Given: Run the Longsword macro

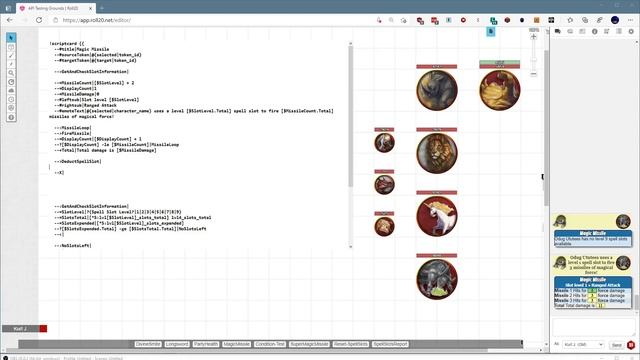Looking at the screenshot, I should click(x=177, y=344).
